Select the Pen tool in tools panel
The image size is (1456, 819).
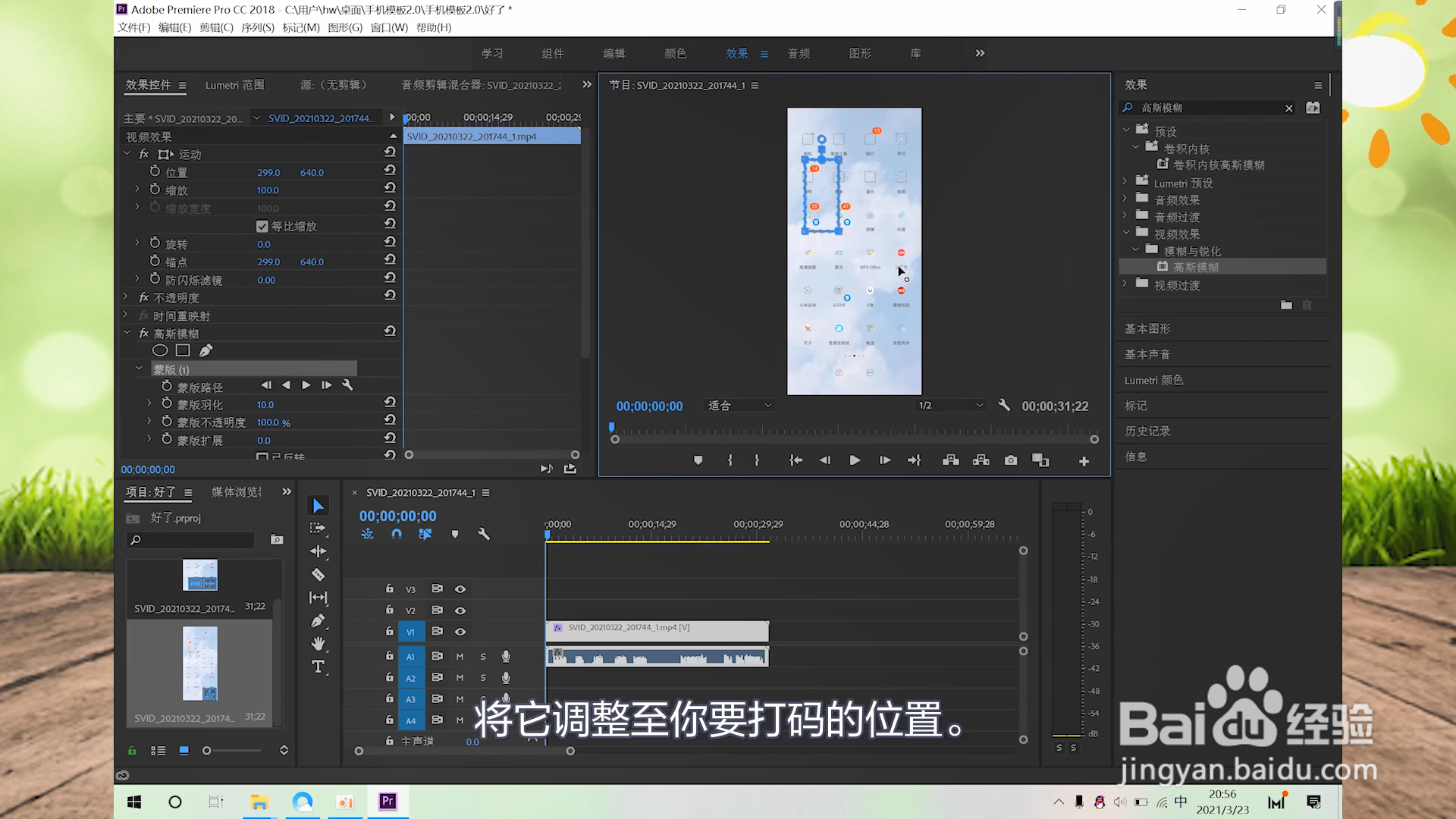click(x=318, y=621)
